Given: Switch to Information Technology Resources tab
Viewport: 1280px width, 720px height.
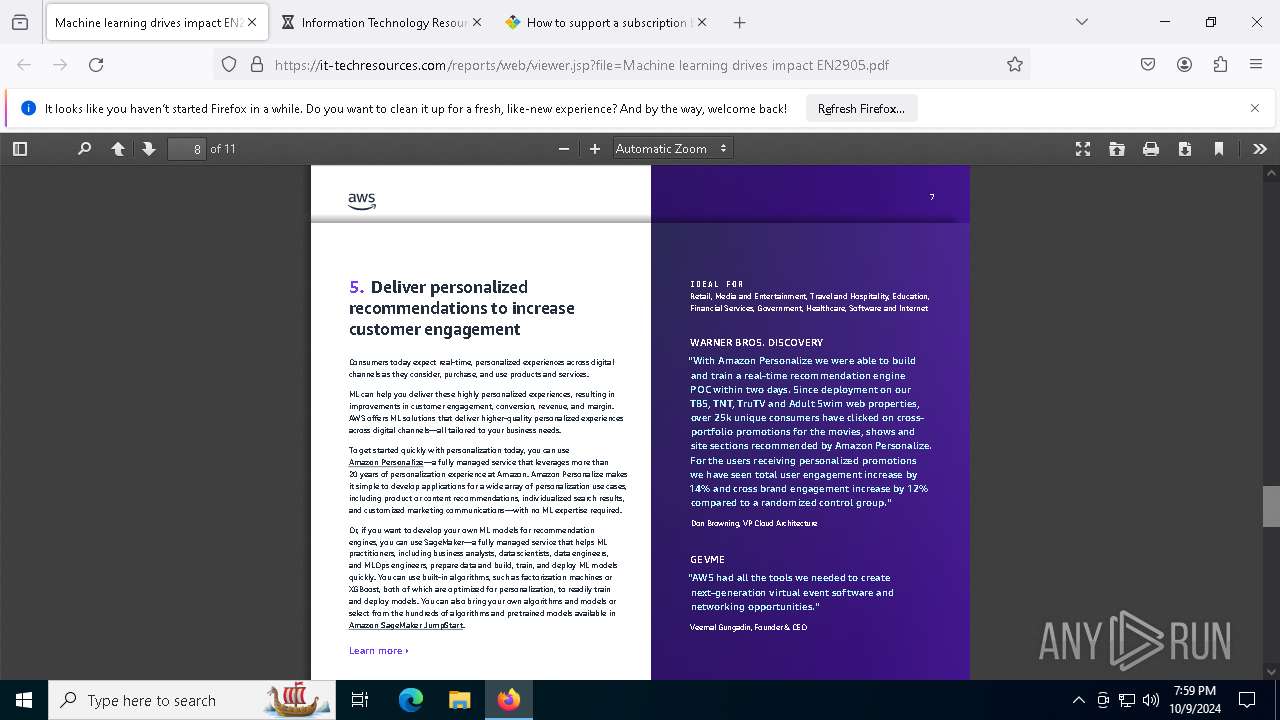Looking at the screenshot, I should coord(382,22).
